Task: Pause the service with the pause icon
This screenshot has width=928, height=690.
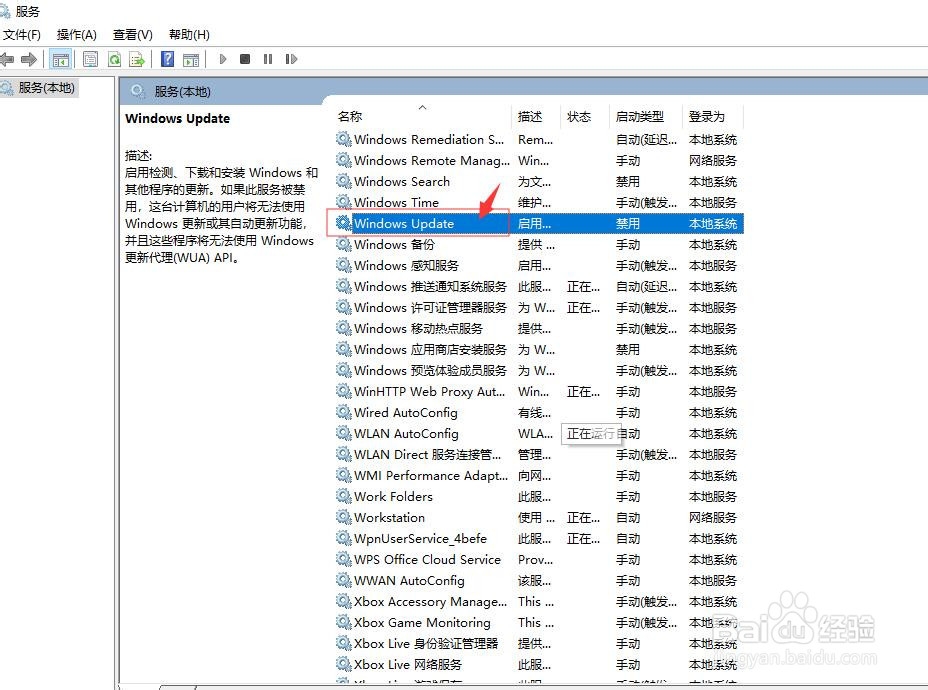Action: pyautogui.click(x=269, y=58)
